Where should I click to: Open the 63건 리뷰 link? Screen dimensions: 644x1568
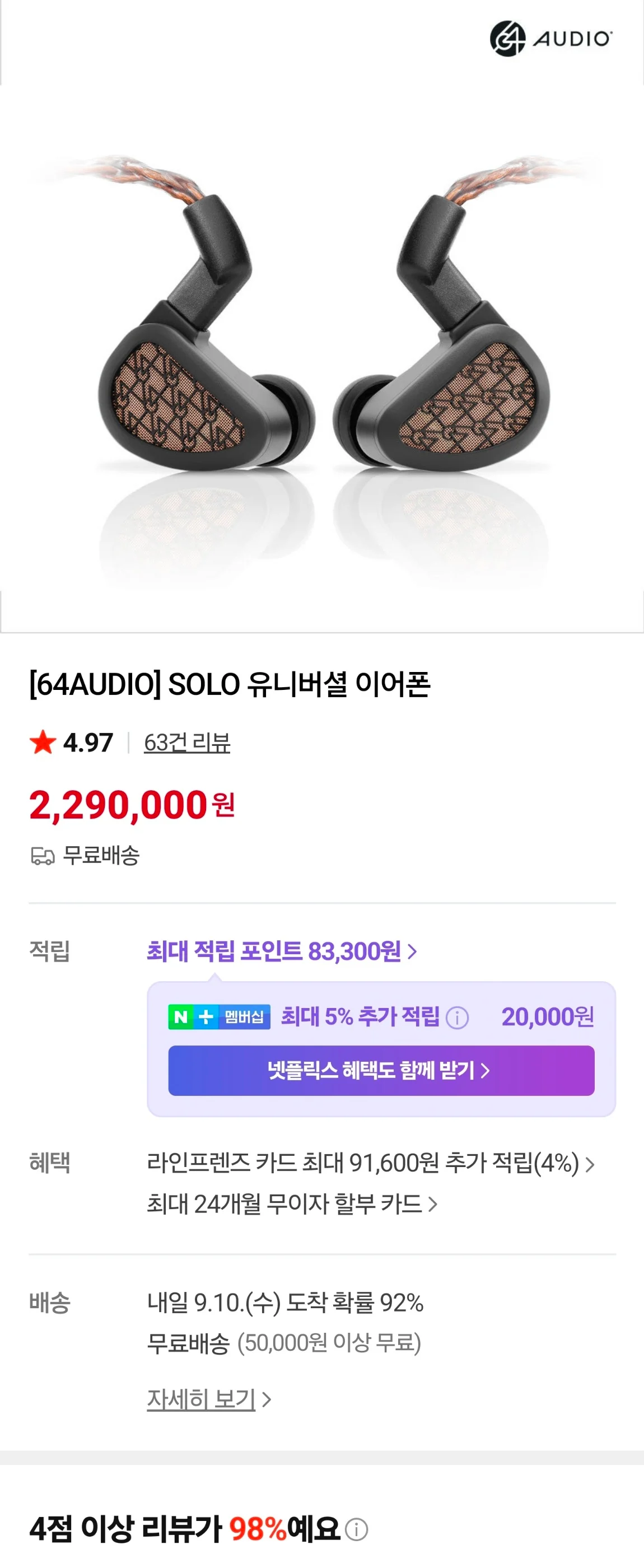pos(187,742)
